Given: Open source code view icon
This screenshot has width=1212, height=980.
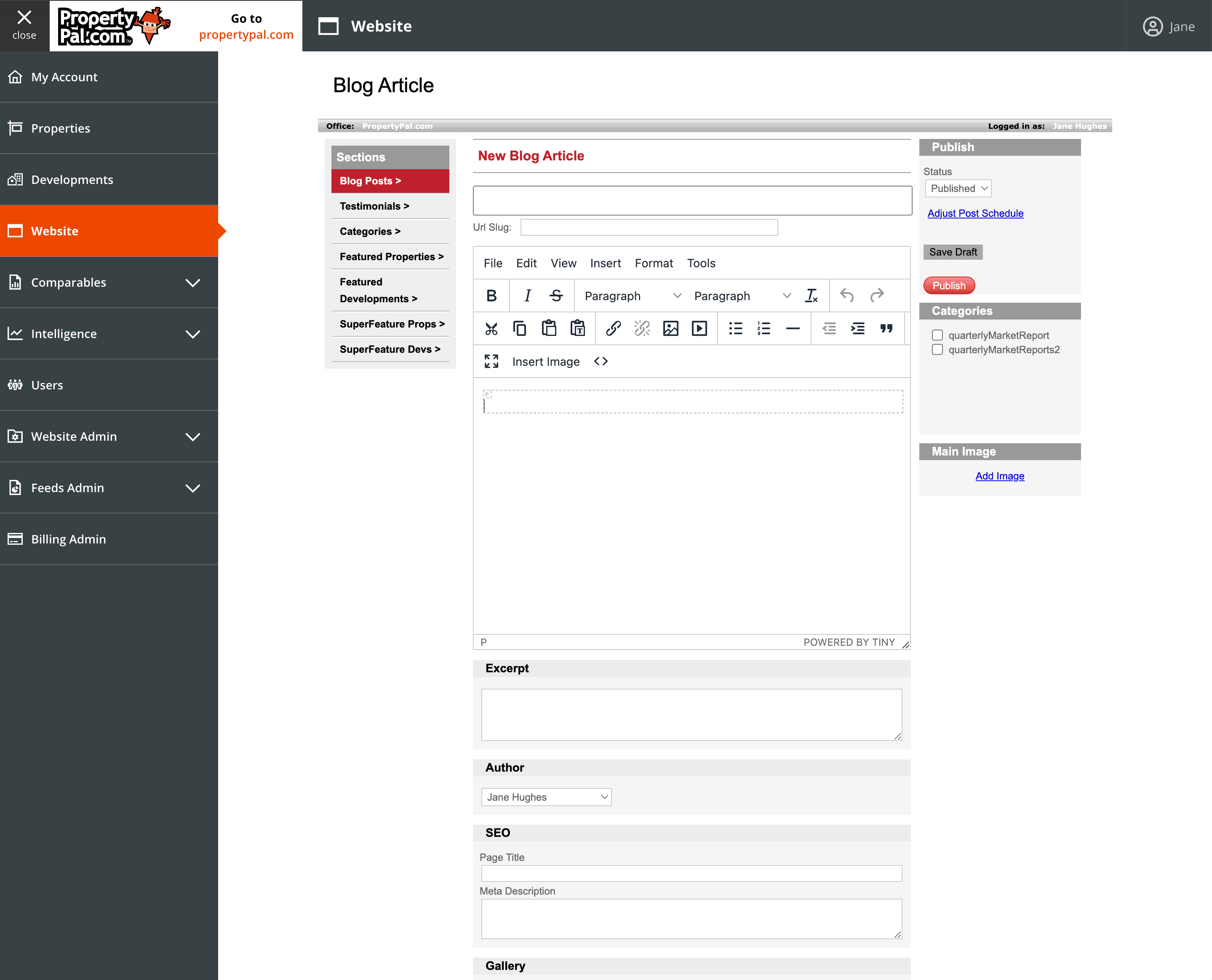Looking at the screenshot, I should click(601, 361).
